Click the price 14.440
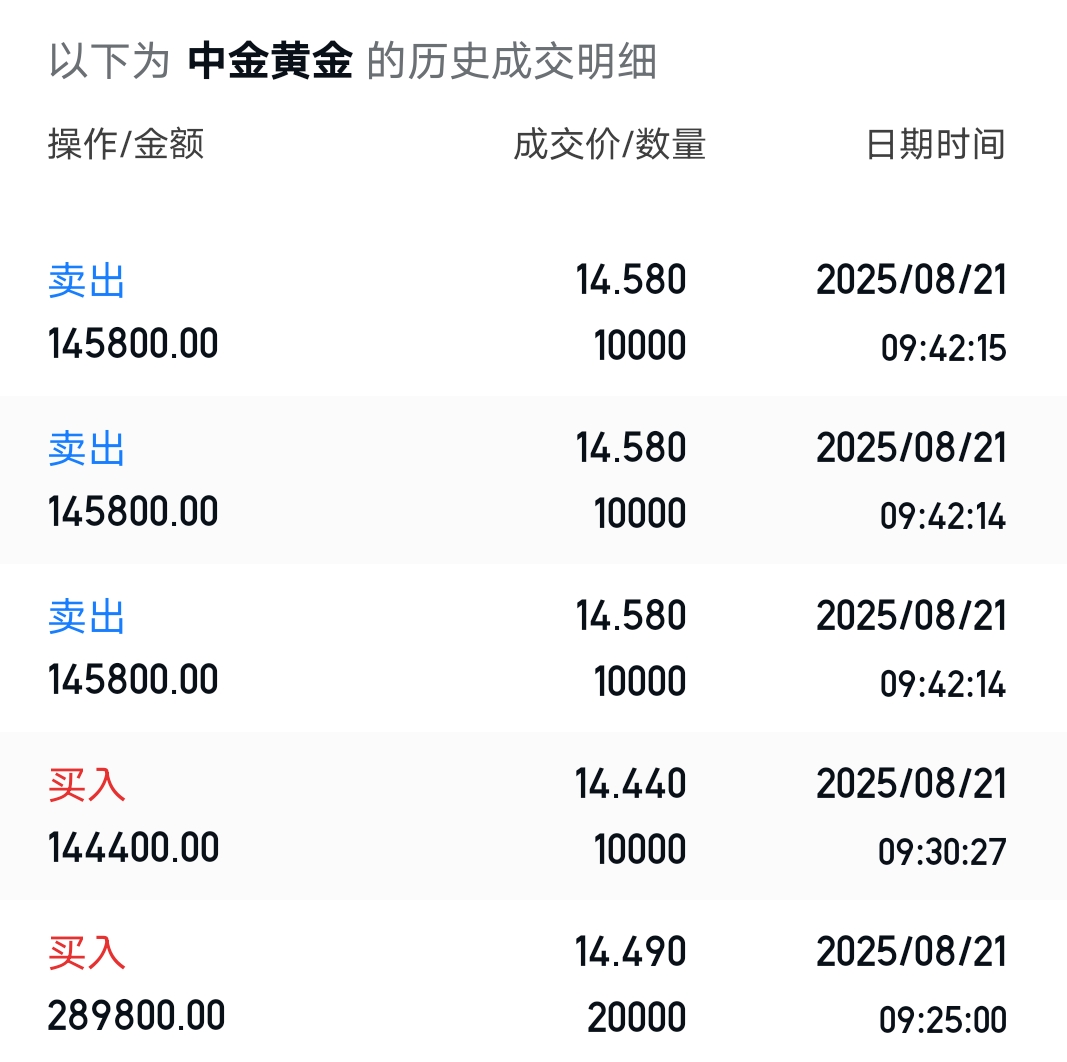This screenshot has height=1062, width=1067. pyautogui.click(x=631, y=784)
